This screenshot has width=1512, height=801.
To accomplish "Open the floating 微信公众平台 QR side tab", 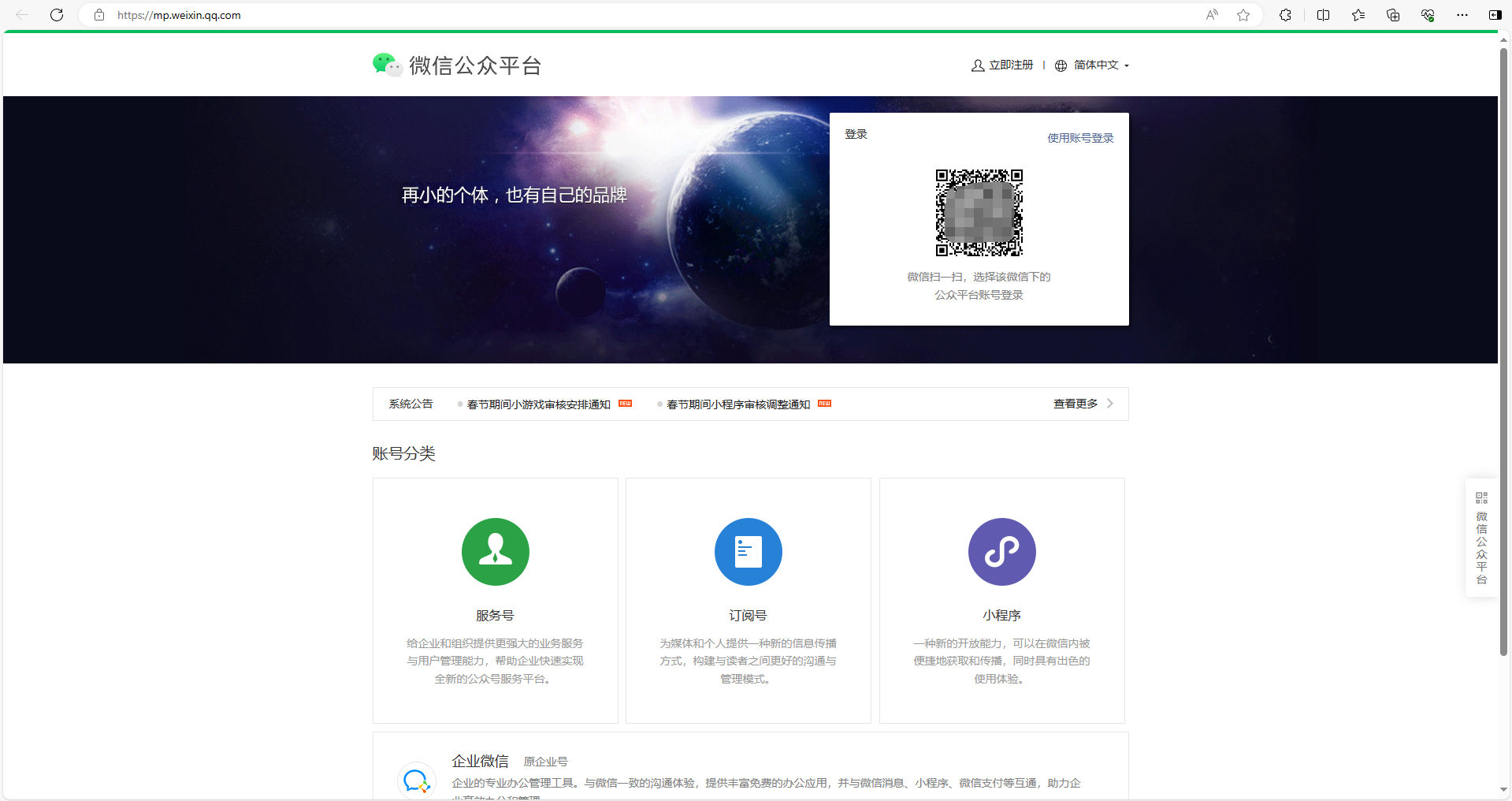I will pos(1481,538).
